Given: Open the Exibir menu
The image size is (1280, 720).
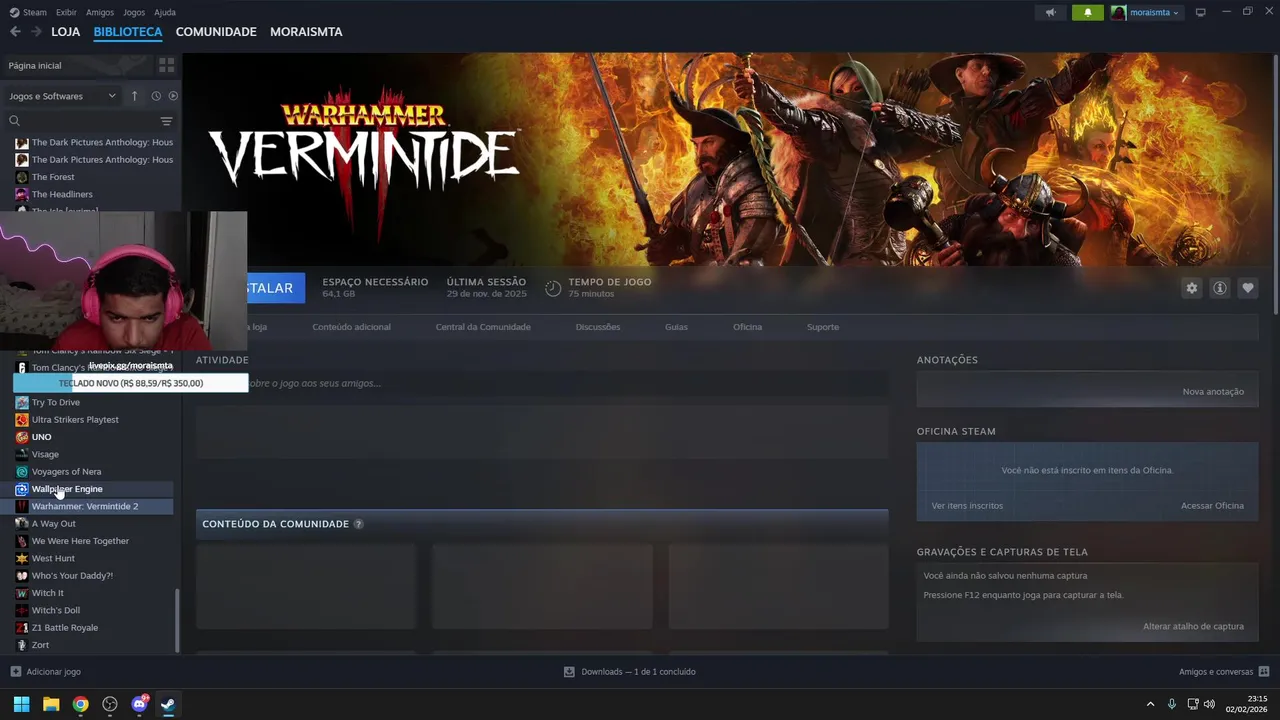Looking at the screenshot, I should click(x=66, y=12).
